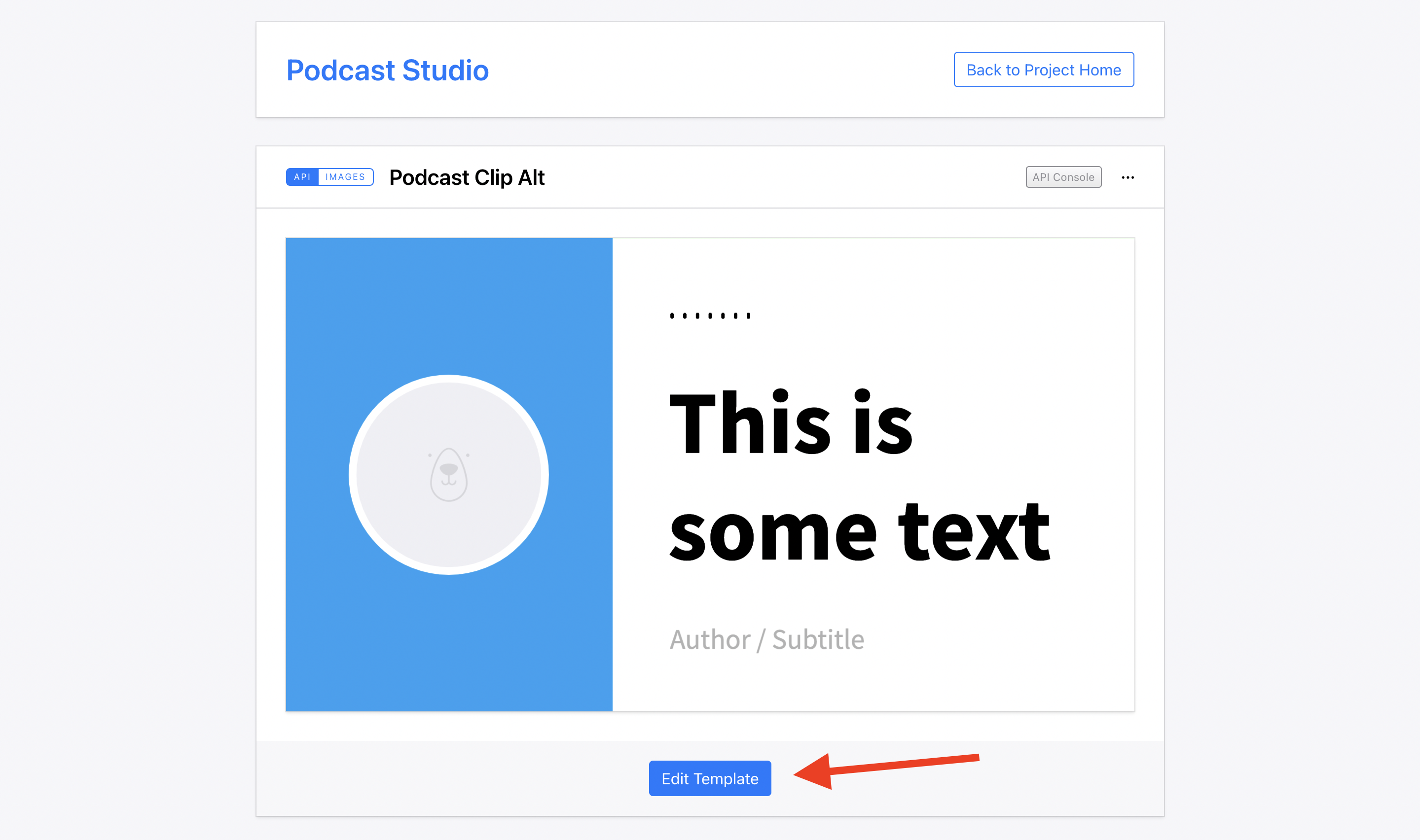The image size is (1420, 840).
Task: Click the IMAGES badge label
Action: click(345, 177)
